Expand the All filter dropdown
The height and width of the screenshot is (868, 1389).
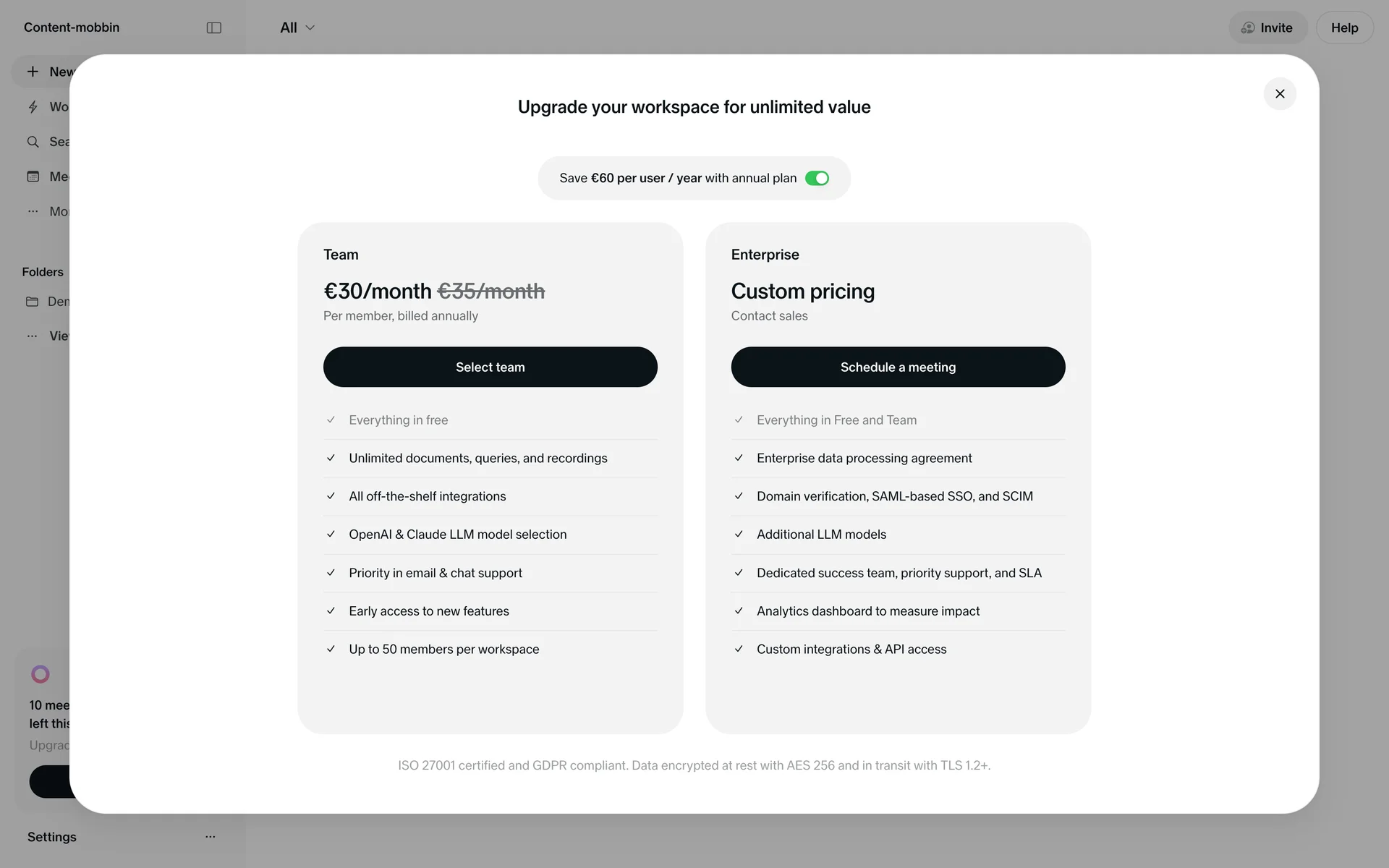tap(297, 27)
